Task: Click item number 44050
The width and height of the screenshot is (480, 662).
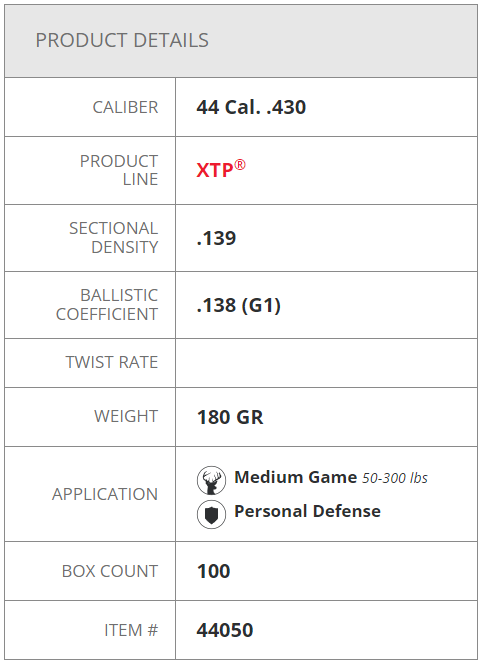Action: coord(225,630)
